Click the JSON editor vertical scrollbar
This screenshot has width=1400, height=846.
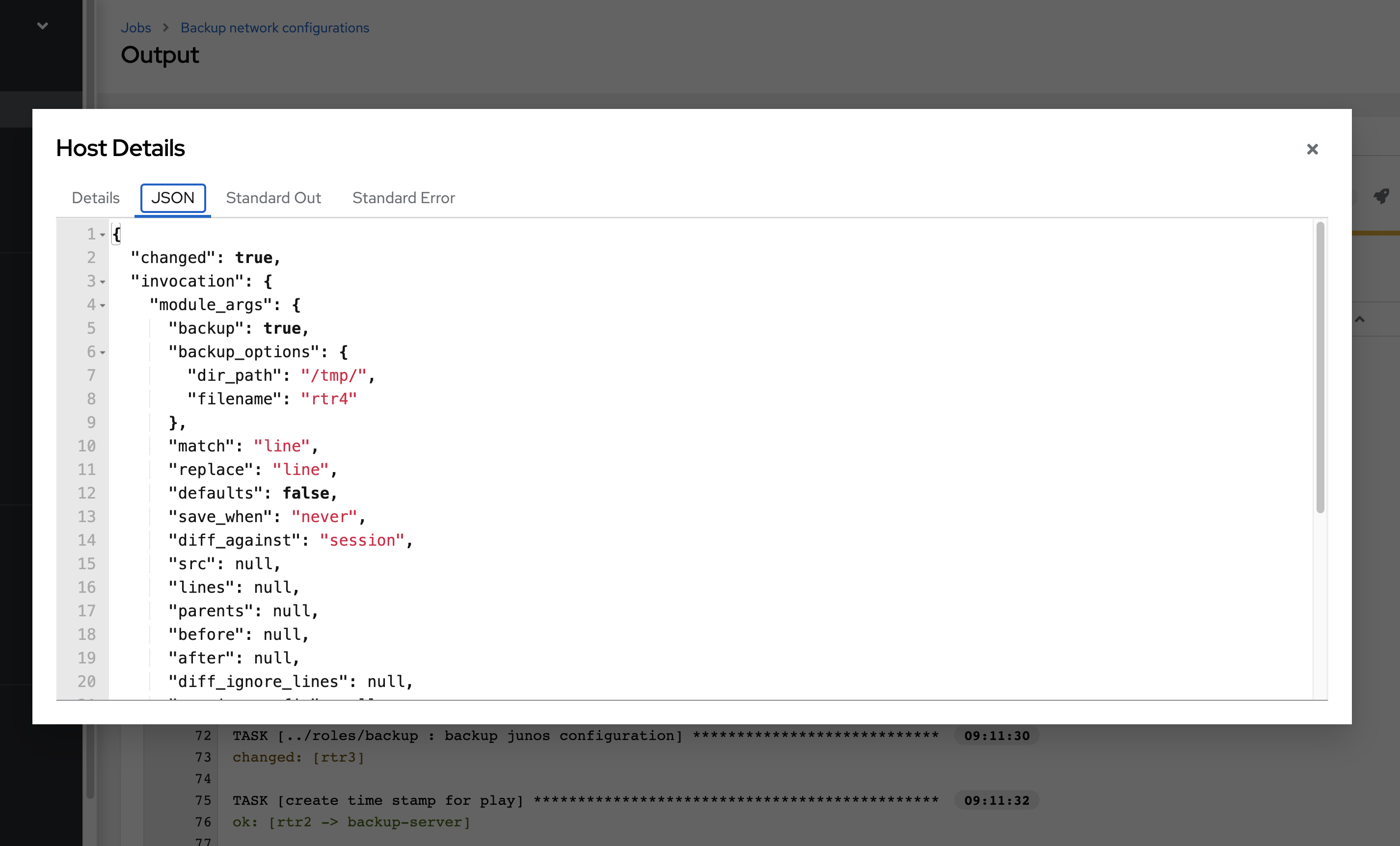[1320, 368]
